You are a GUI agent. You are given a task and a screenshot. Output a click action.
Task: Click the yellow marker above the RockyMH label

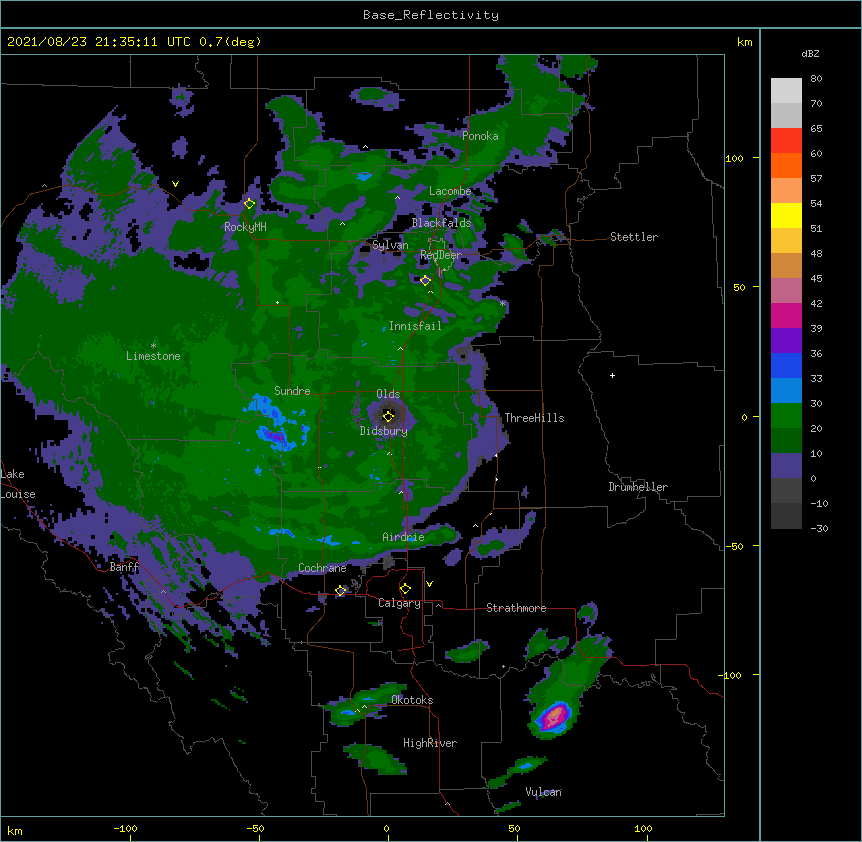tap(250, 204)
